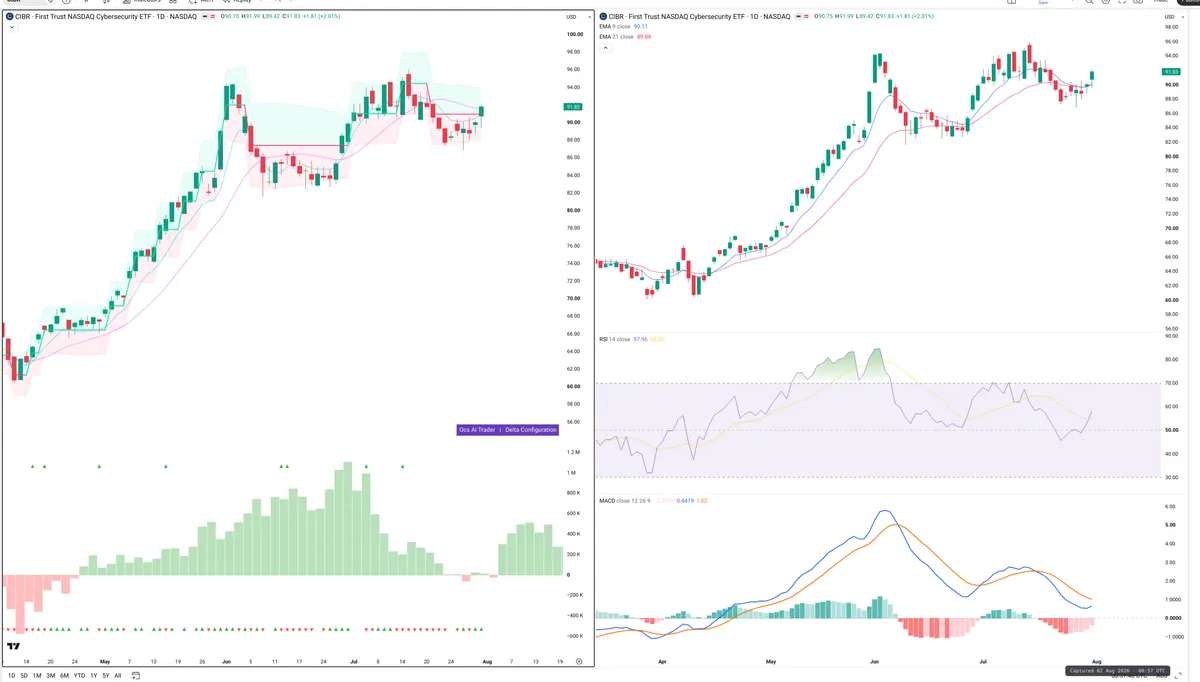Select the 5Y time range

pyautogui.click(x=106, y=675)
